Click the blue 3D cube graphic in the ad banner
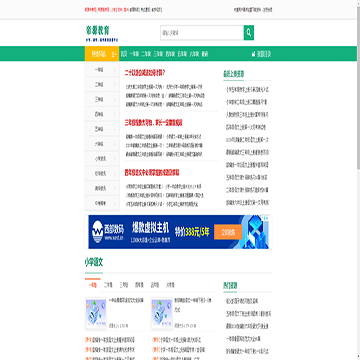The image size is (360, 360). [x=255, y=232]
